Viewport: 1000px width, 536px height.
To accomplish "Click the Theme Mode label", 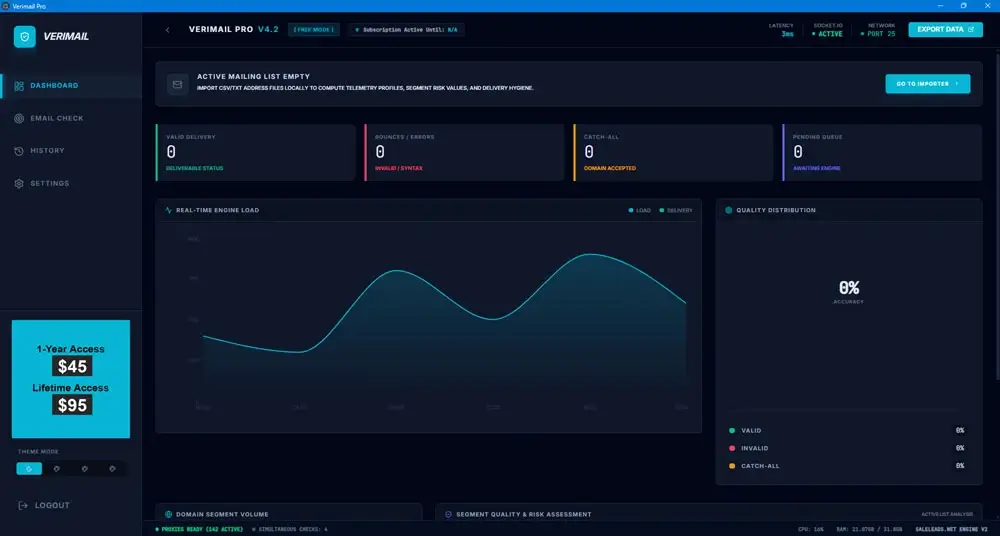I will pos(38,452).
